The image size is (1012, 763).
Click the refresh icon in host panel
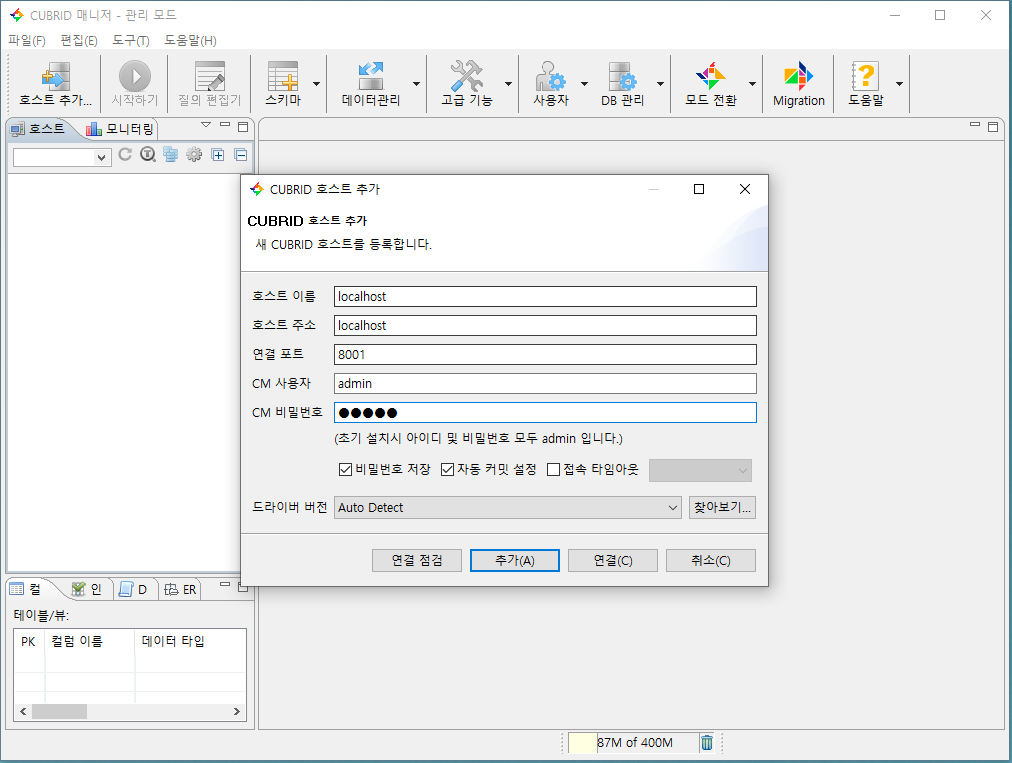(125, 154)
